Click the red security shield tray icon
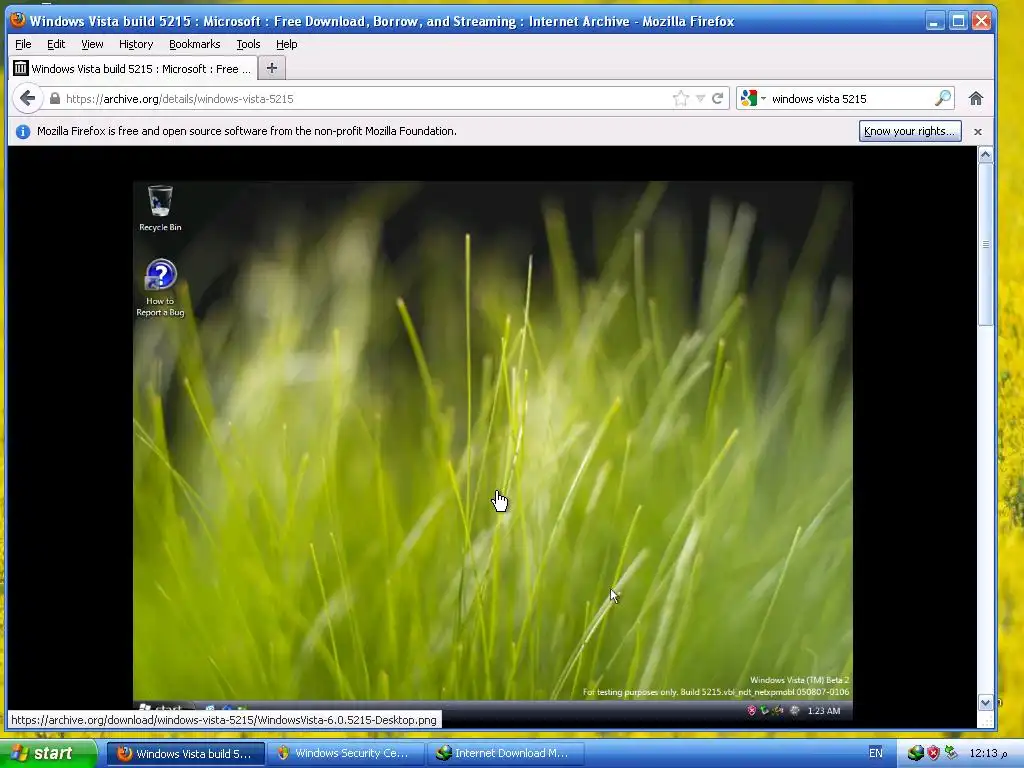The width and height of the screenshot is (1024, 768). pyautogui.click(x=934, y=753)
